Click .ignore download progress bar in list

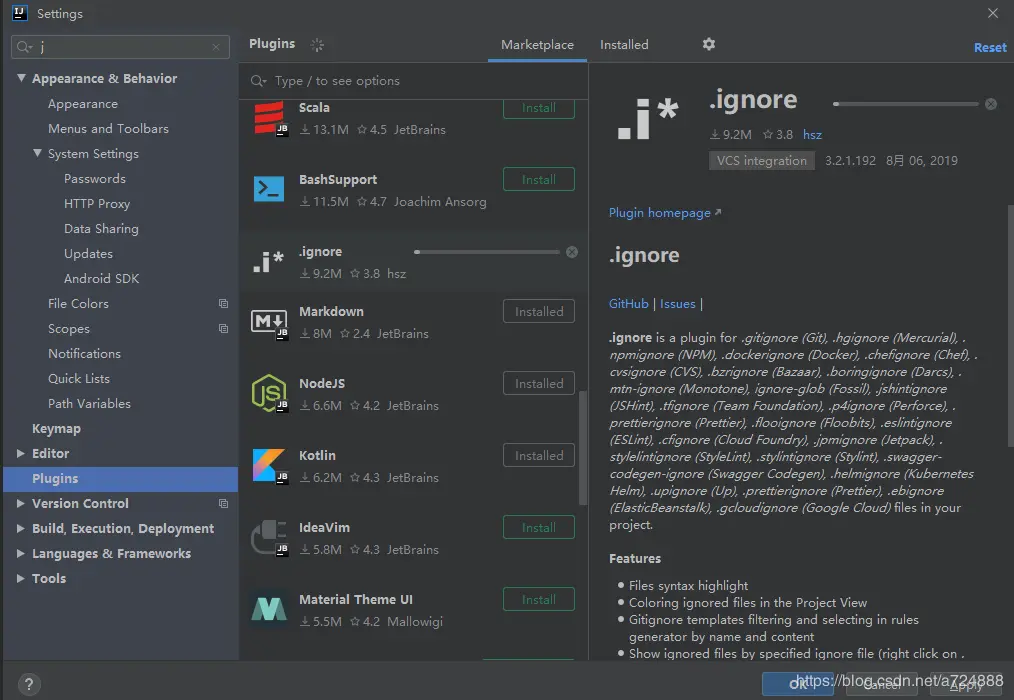coord(487,252)
